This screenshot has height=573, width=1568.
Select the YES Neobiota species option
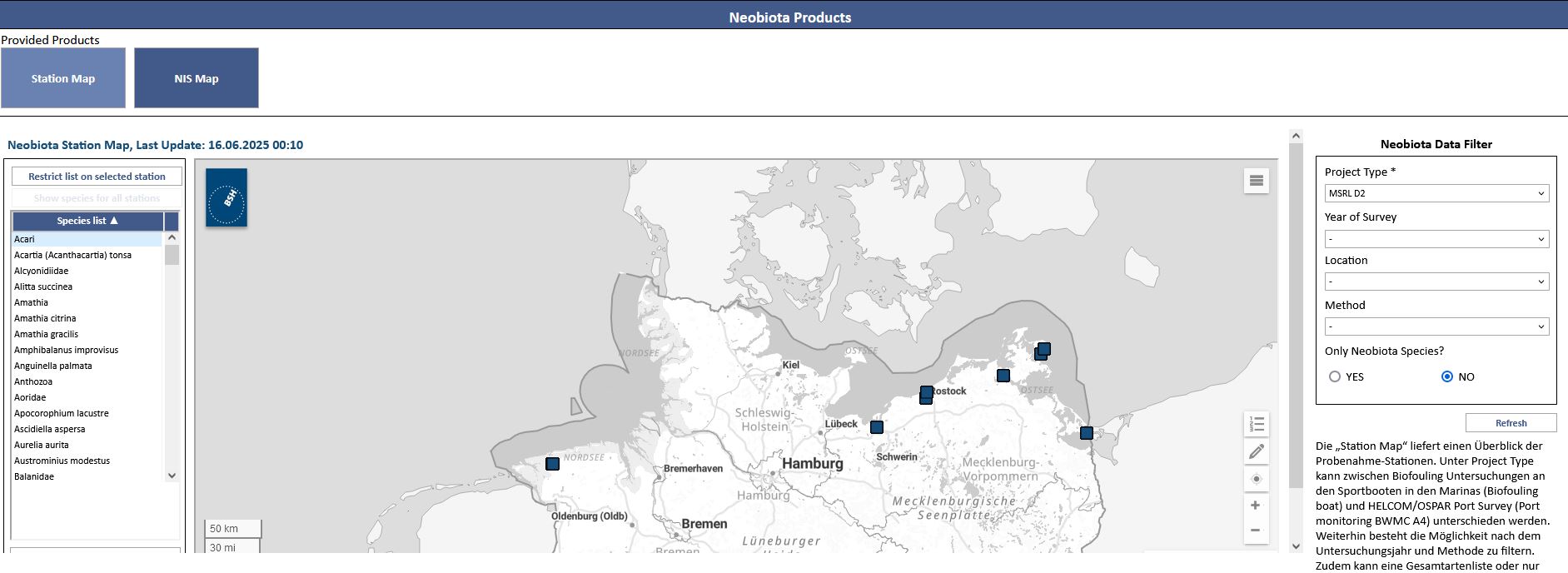tap(1335, 376)
